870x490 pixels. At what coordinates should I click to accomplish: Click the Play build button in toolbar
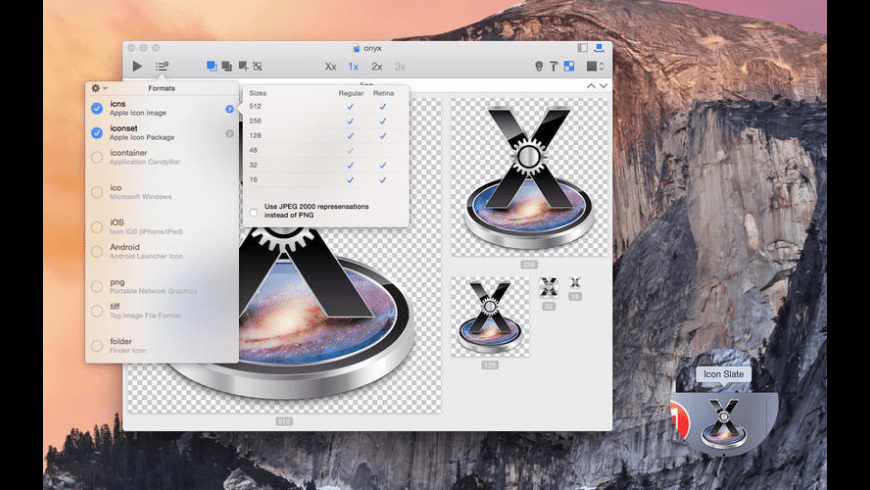click(137, 66)
